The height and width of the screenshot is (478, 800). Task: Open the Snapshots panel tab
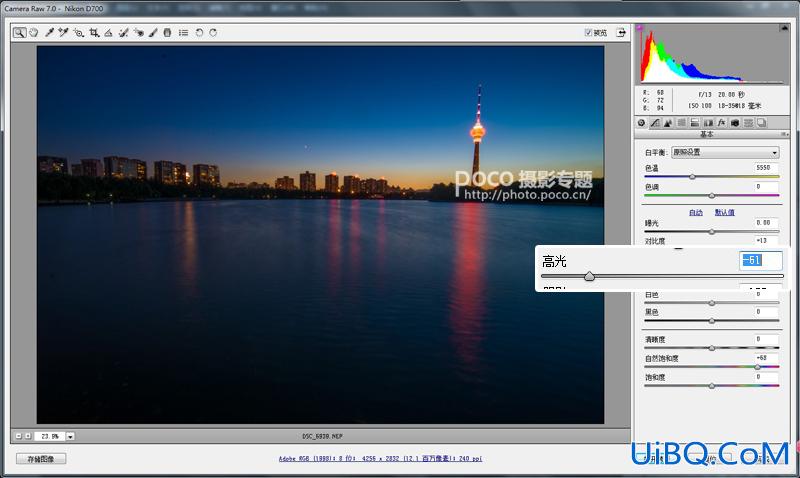coord(762,123)
